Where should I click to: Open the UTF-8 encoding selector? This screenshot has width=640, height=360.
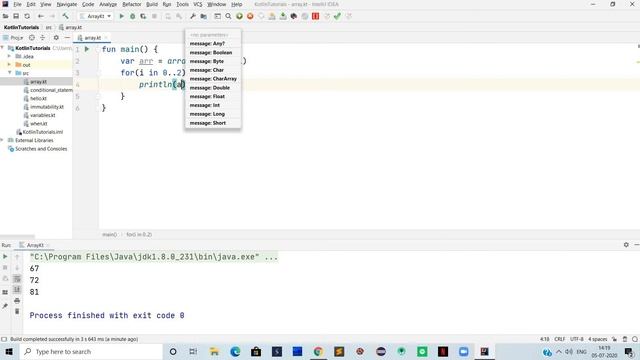click(x=577, y=339)
